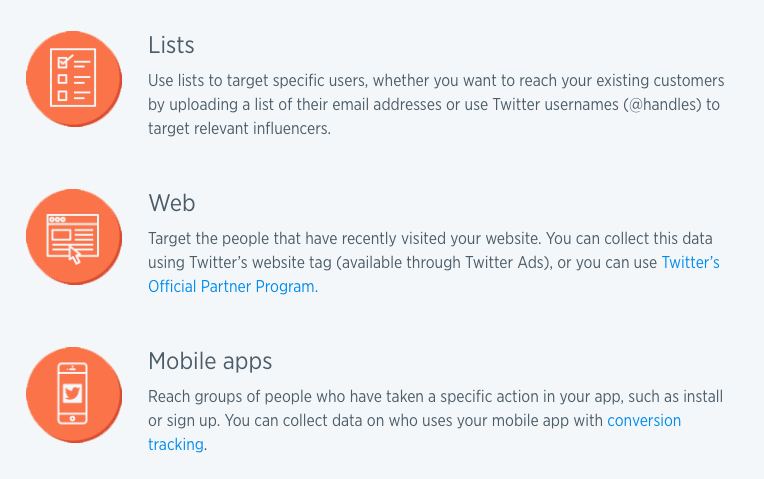Click the Twitter bird on the phone icon
Screen dimensions: 764x479
(x=73, y=393)
